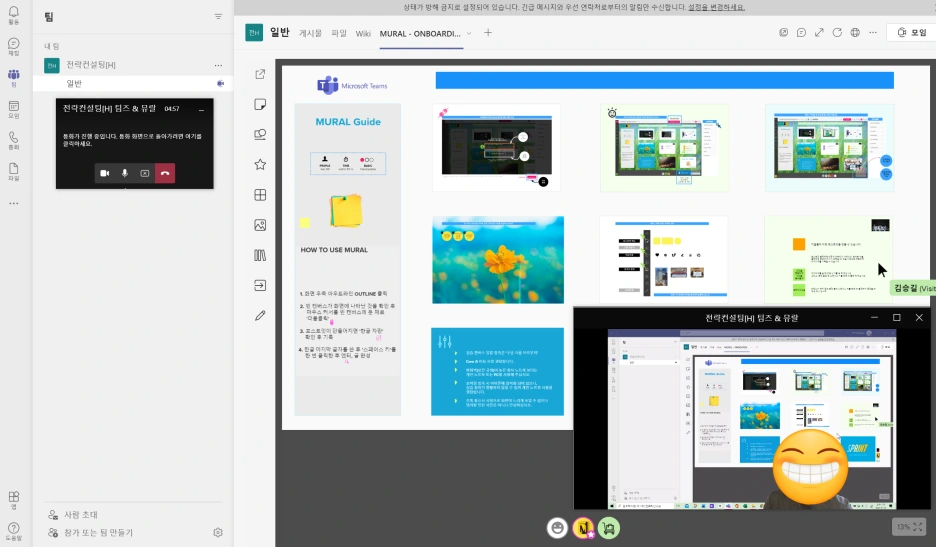936x547 pixels.
Task: Click the dark screenshot thumbnail in mural
Action: click(497, 147)
